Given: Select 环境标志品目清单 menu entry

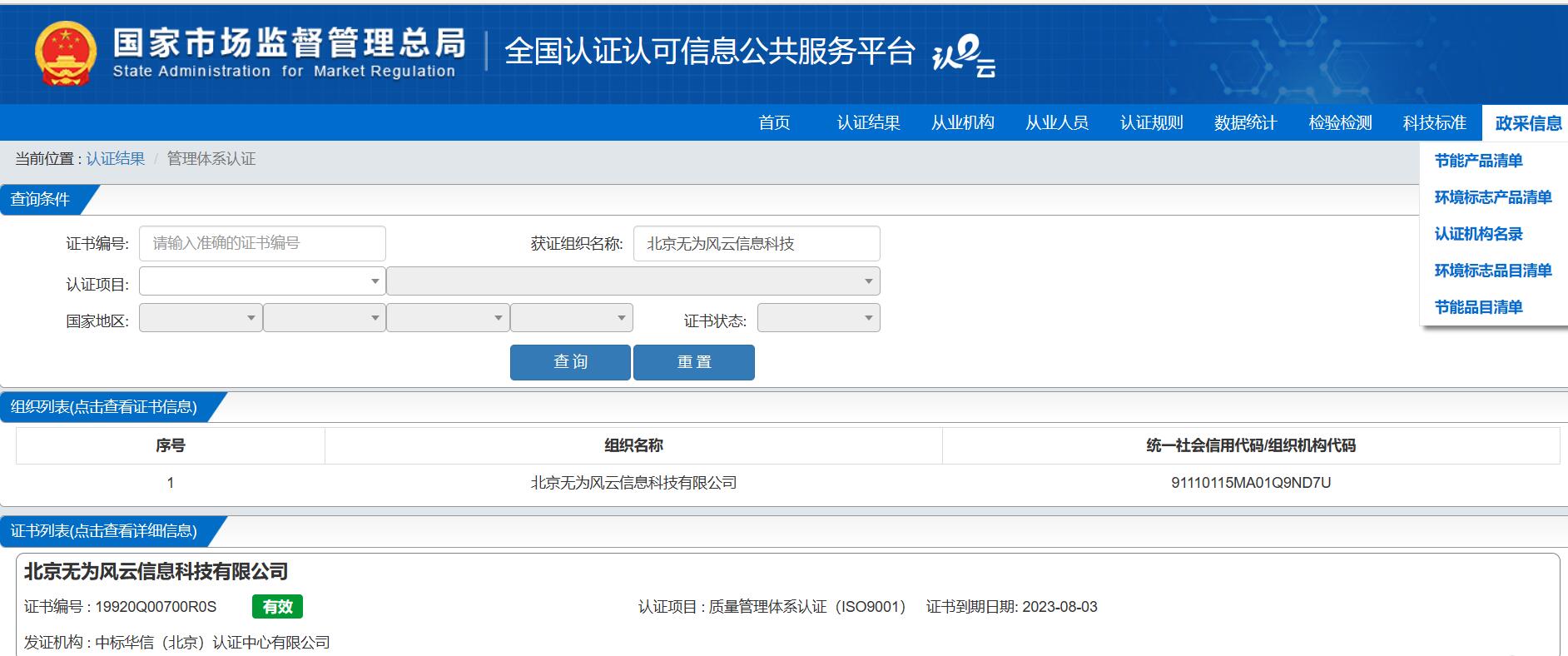Looking at the screenshot, I should [1493, 271].
